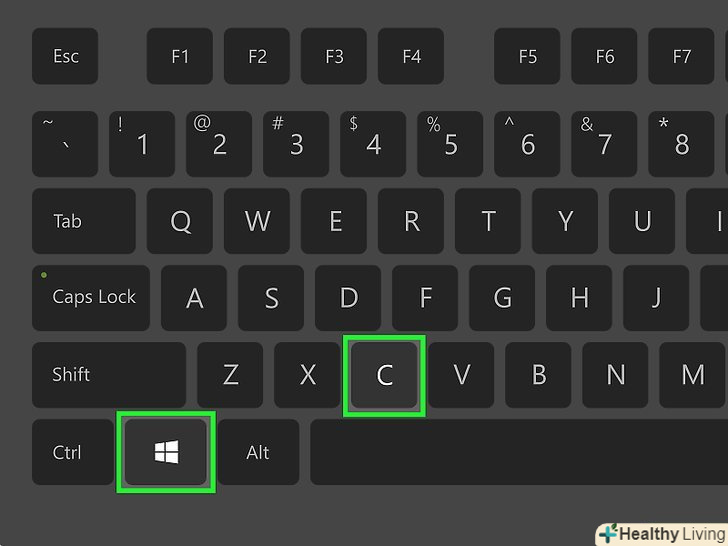Click the spacebar
Viewport: 728px width, 546px height.
(x=519, y=452)
